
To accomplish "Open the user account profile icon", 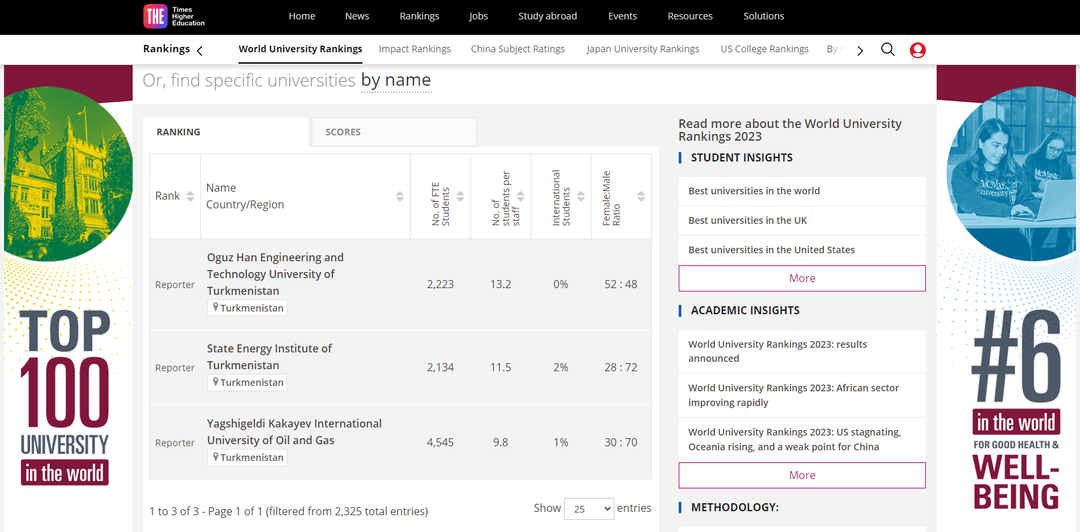I will 917,50.
